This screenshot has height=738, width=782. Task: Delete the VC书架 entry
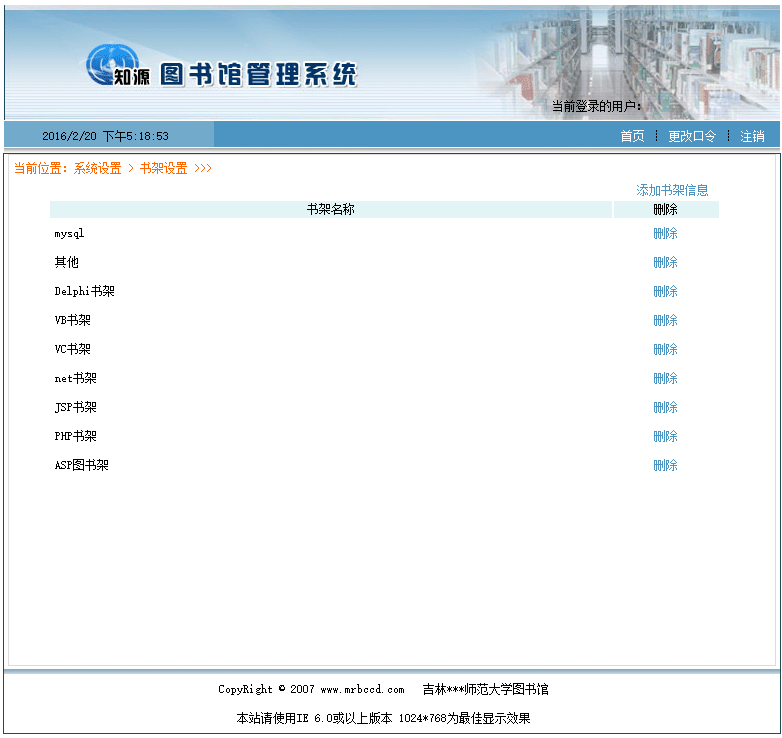click(x=665, y=349)
